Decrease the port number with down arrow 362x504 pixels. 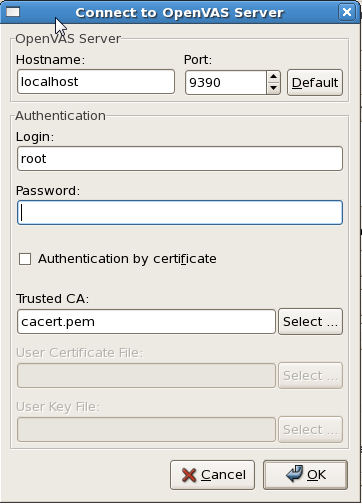[x=273, y=88]
